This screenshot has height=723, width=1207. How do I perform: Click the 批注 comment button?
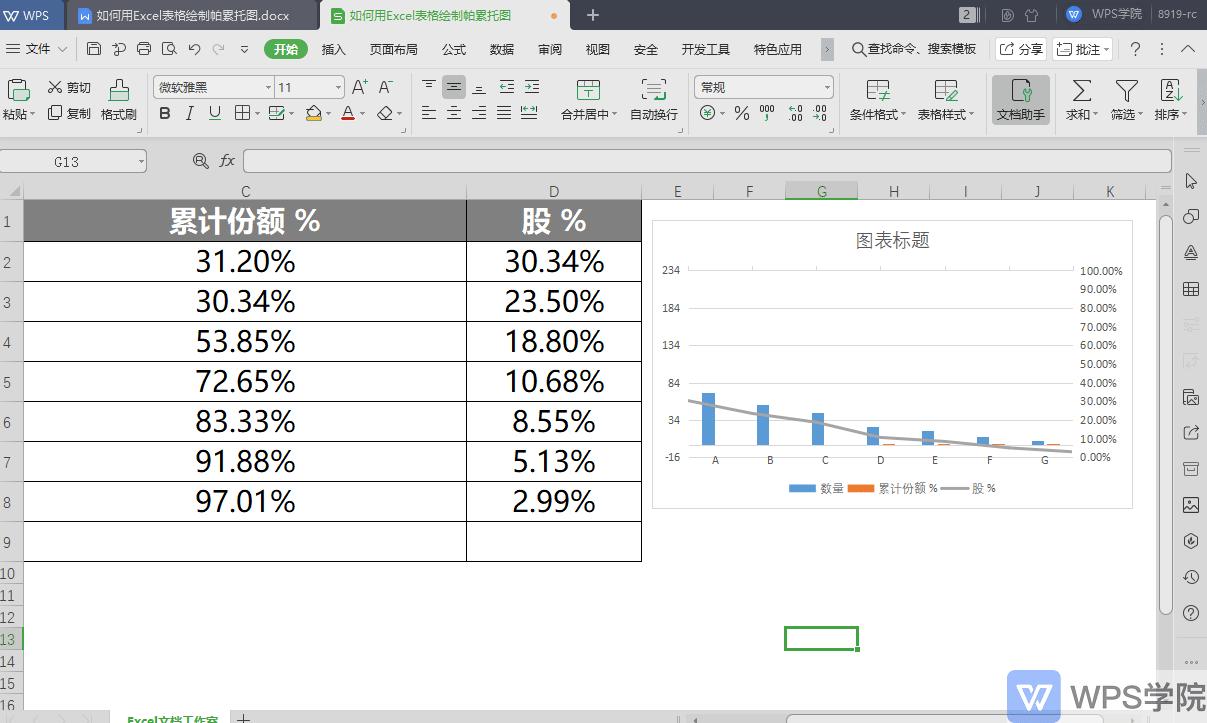coord(1082,48)
